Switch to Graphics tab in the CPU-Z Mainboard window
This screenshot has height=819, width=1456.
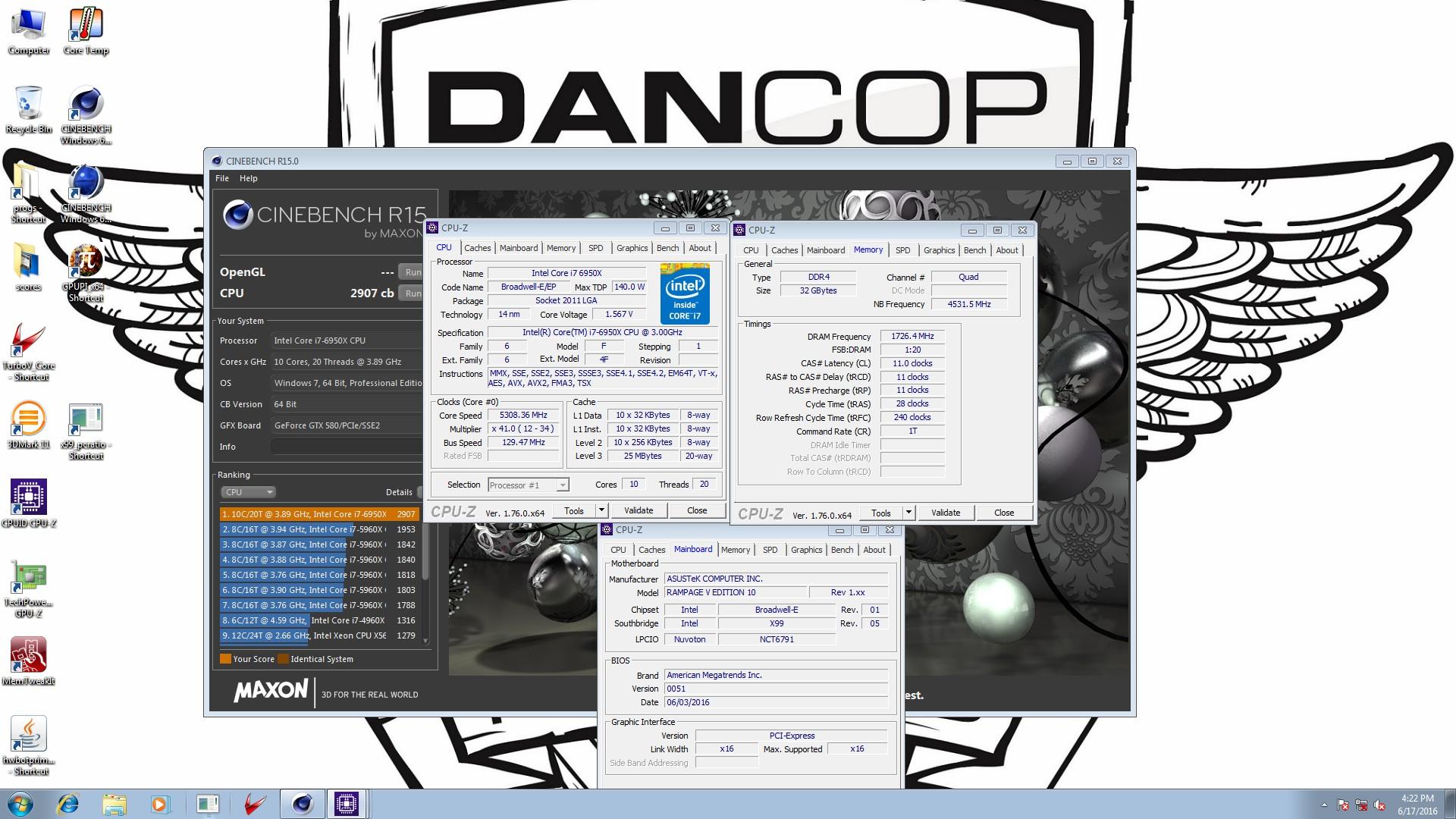click(x=806, y=550)
